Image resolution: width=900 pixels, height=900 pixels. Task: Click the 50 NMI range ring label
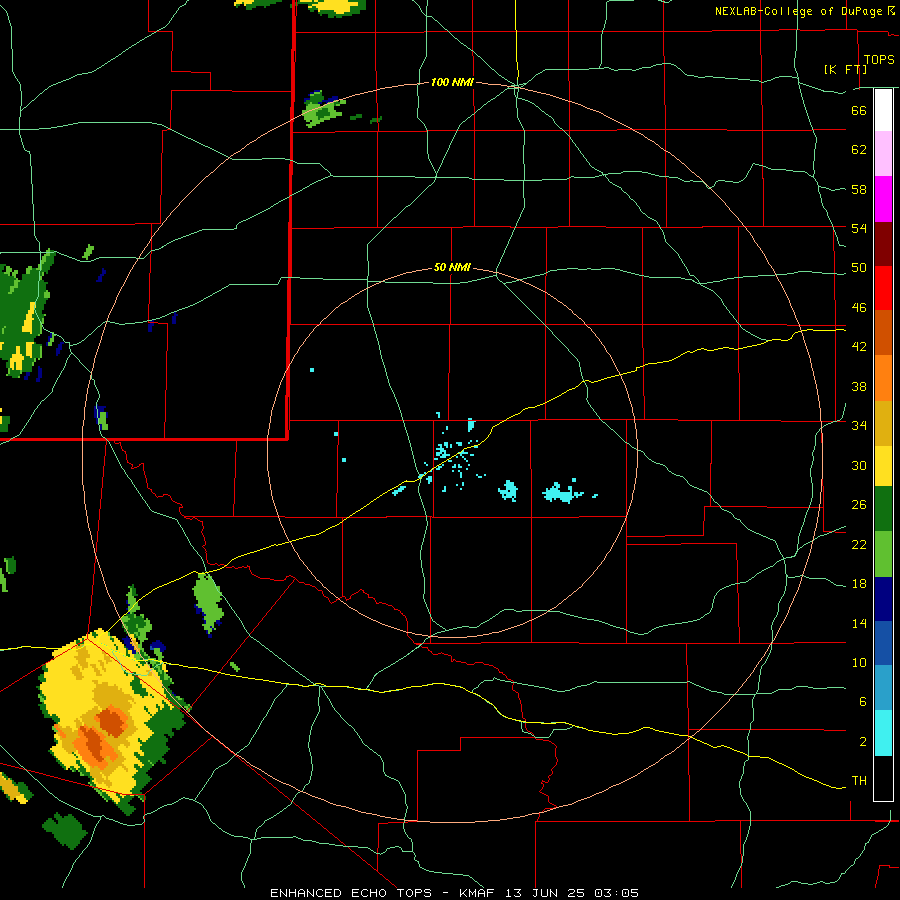[x=452, y=267]
